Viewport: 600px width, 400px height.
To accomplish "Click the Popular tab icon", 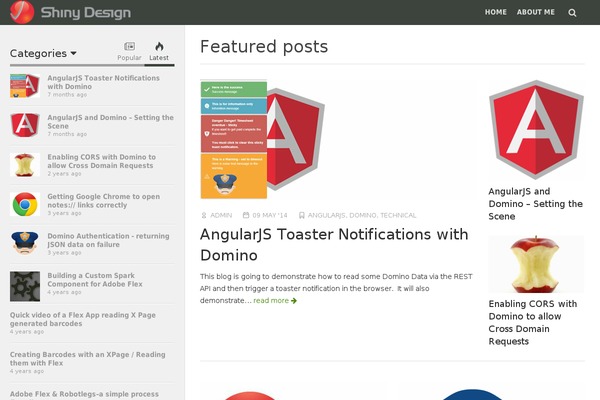I will point(129,46).
